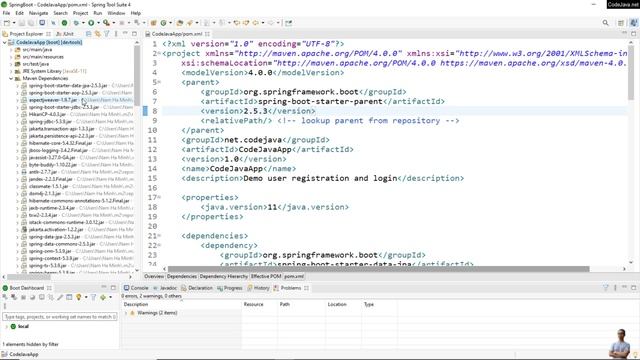The height and width of the screenshot is (360, 640).
Task: Open Project Explorer view menu dots
Action: coord(116,34)
